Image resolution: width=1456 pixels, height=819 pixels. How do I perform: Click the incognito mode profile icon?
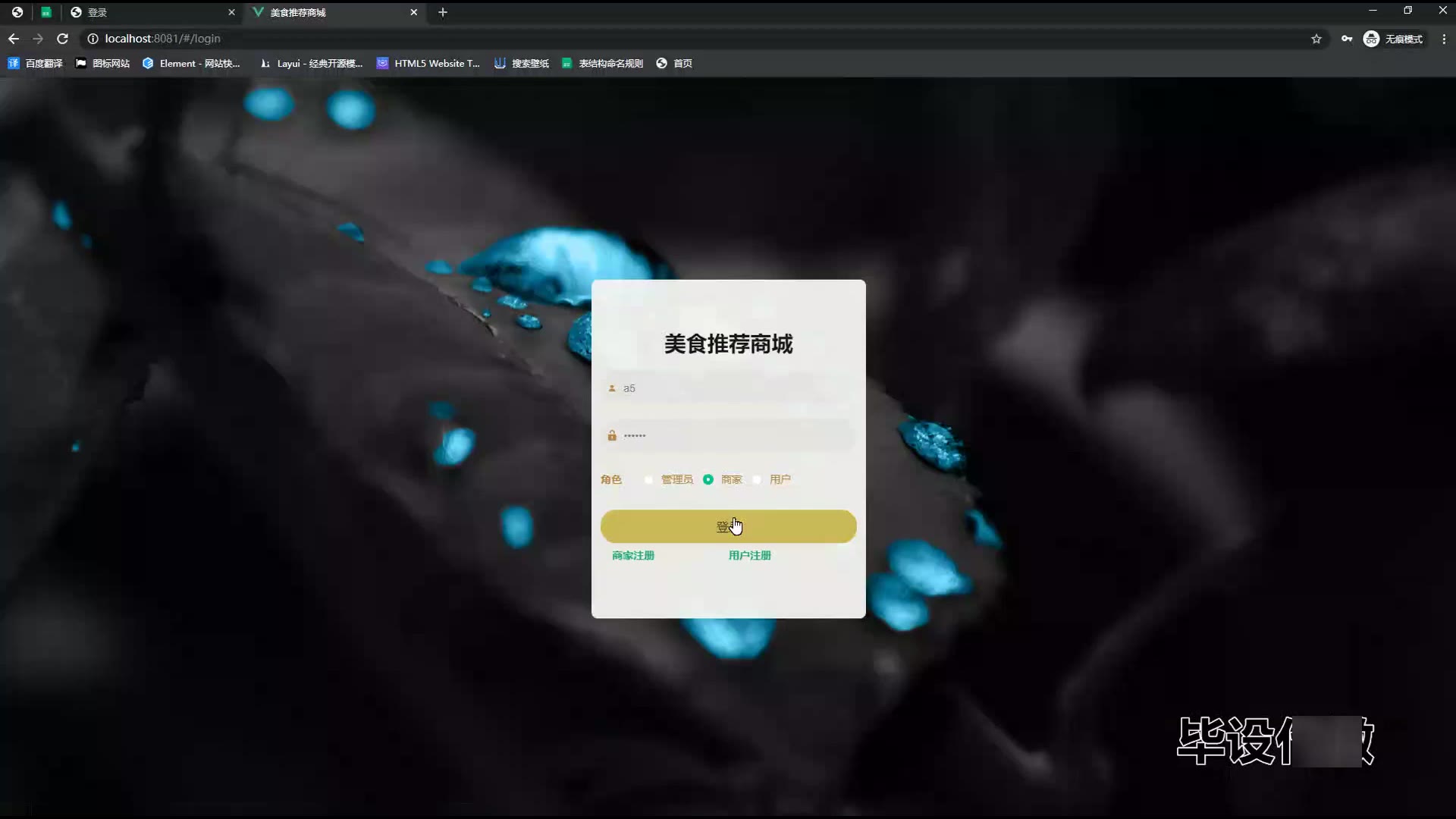coord(1371,39)
